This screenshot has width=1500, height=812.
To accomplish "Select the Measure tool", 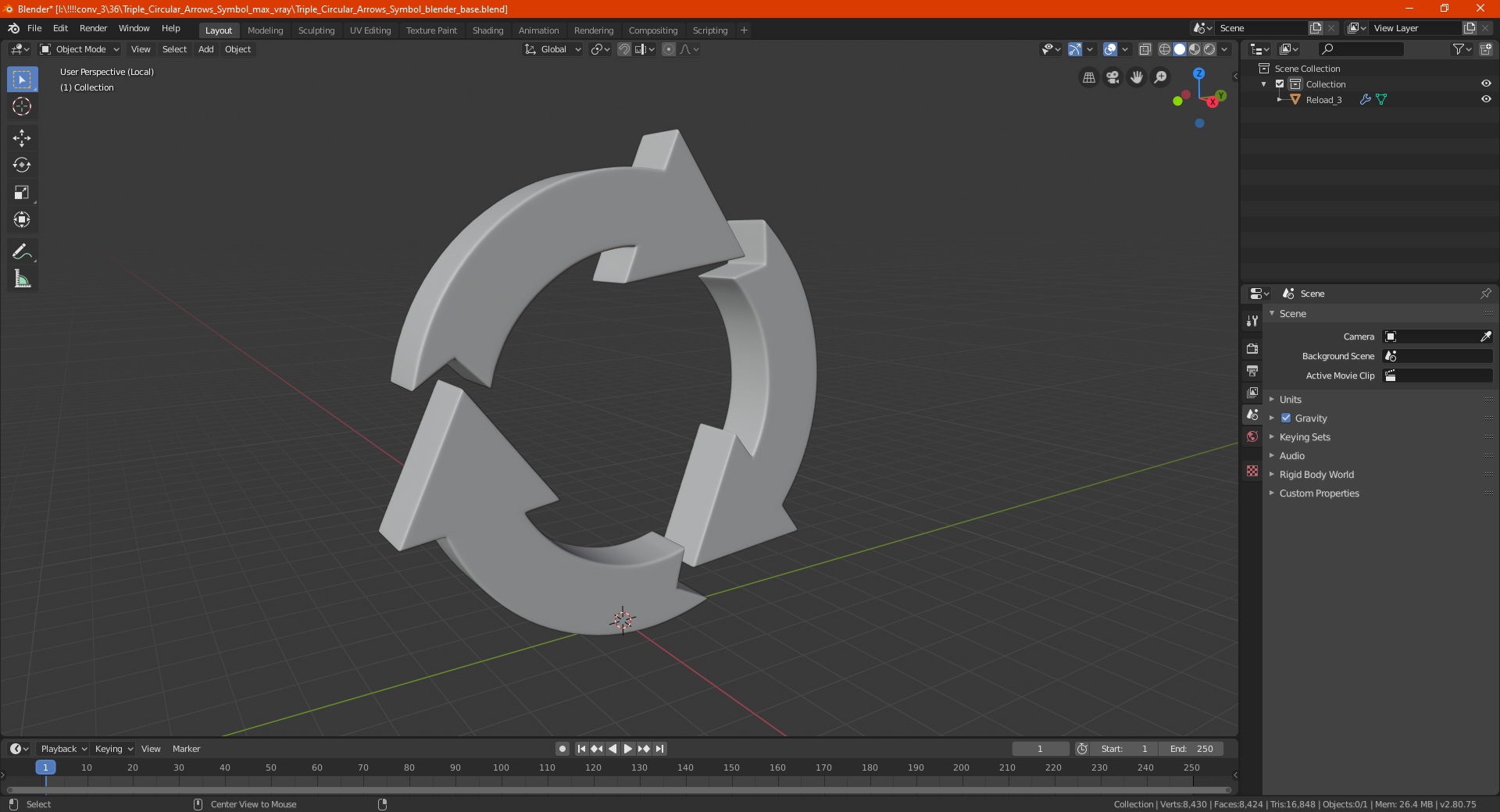I will 22,279.
